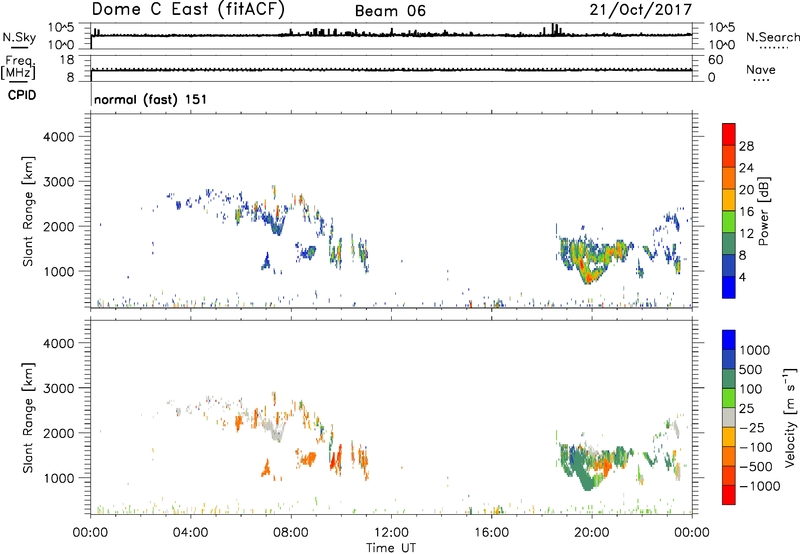This screenshot has width=800, height=554.
Task: Click the 'Velocity [m s-1]' colorbar title
Action: (790, 417)
